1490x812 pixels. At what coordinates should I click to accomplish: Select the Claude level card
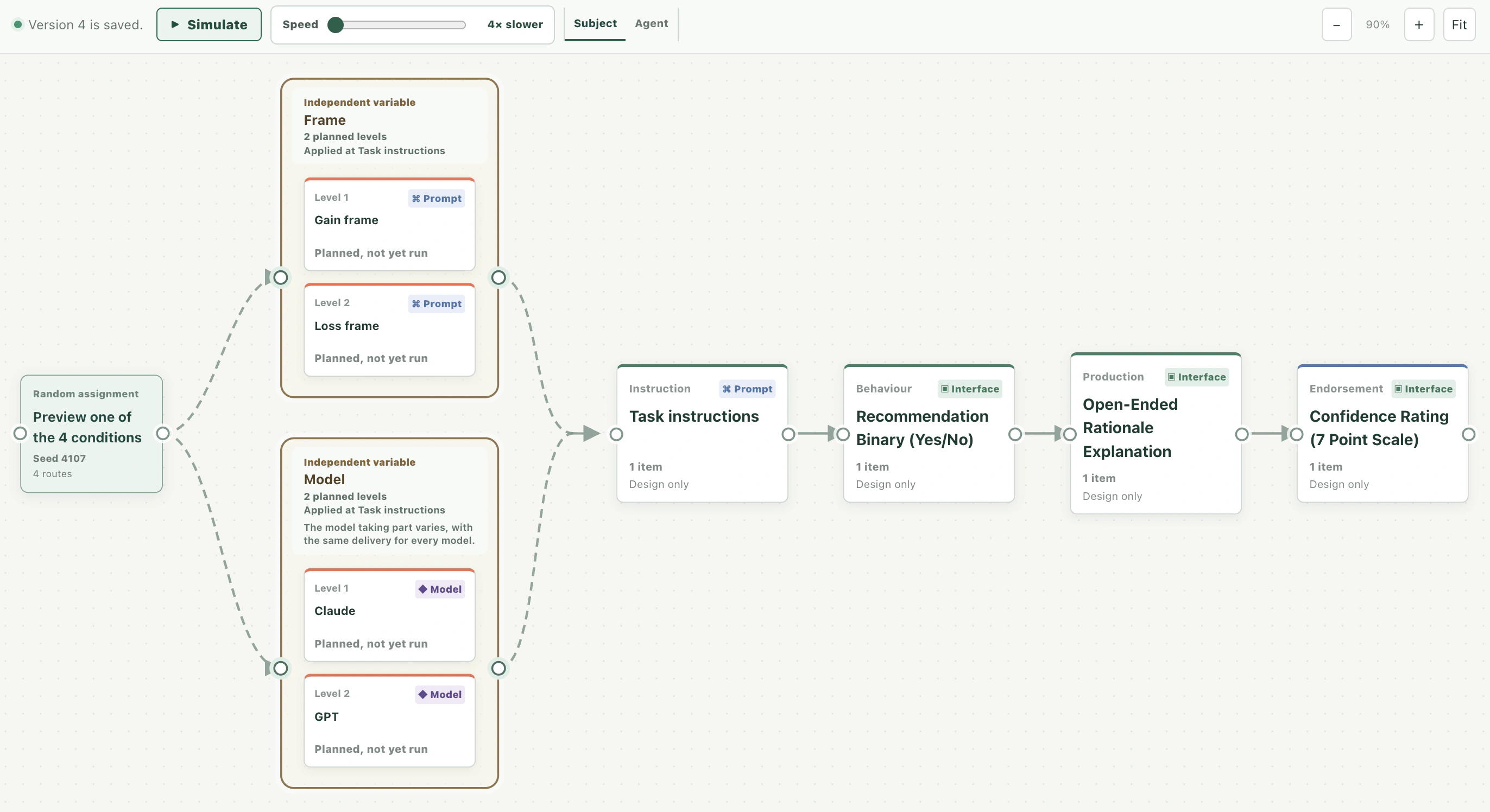(x=389, y=616)
